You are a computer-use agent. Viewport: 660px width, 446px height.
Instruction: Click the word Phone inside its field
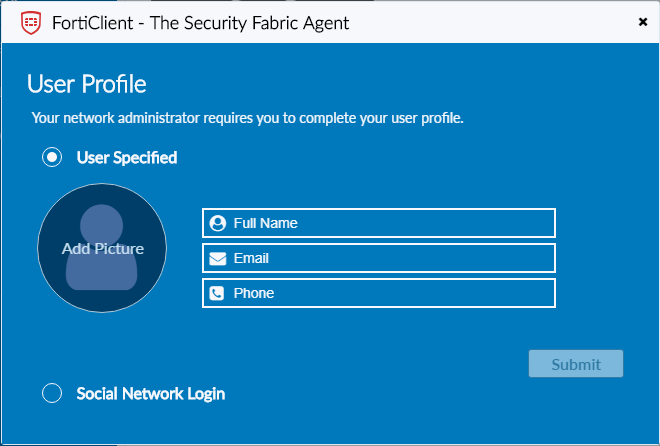pyautogui.click(x=254, y=293)
